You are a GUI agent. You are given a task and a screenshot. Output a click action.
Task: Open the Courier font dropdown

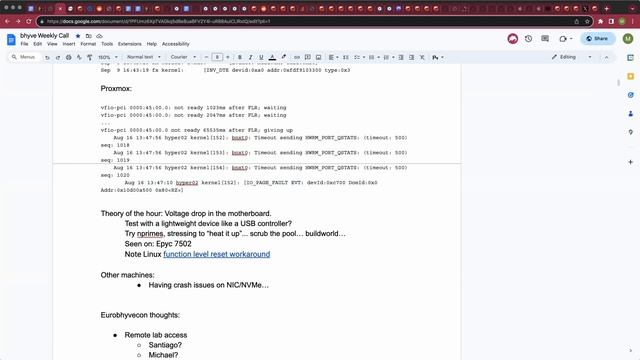tap(183, 57)
